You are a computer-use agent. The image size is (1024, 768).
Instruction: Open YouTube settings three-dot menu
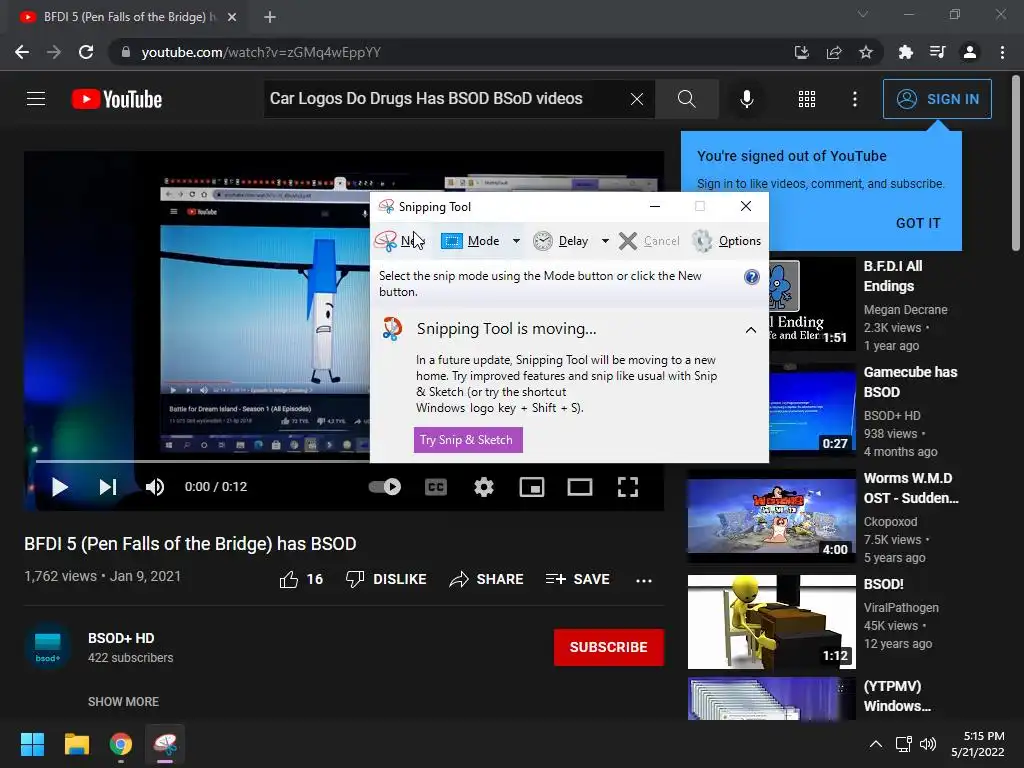point(855,99)
